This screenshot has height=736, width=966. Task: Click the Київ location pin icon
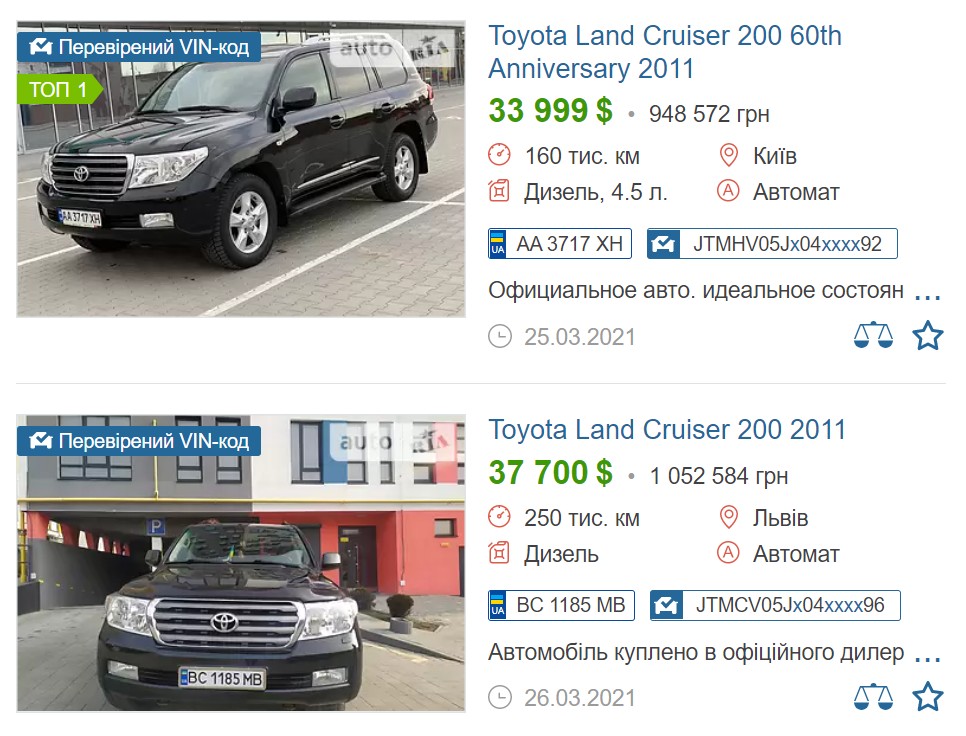(x=729, y=155)
